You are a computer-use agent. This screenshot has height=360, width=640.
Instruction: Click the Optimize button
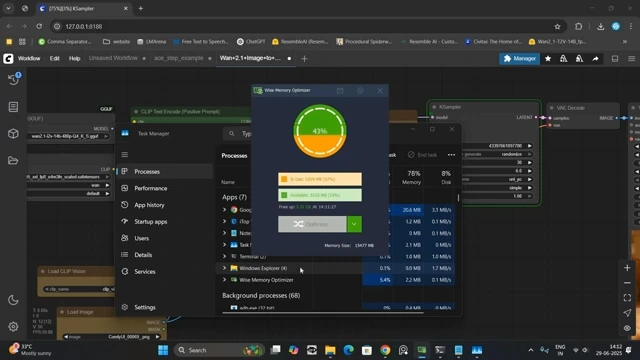[x=312, y=224]
